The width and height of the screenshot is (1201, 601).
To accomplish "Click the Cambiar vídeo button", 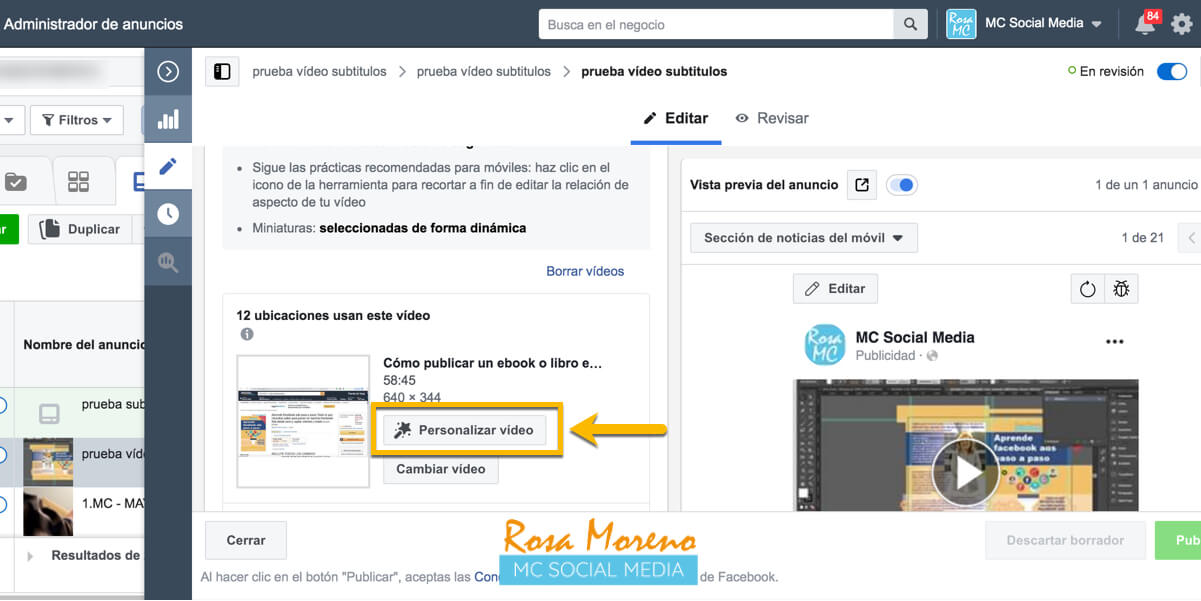I will coord(441,469).
